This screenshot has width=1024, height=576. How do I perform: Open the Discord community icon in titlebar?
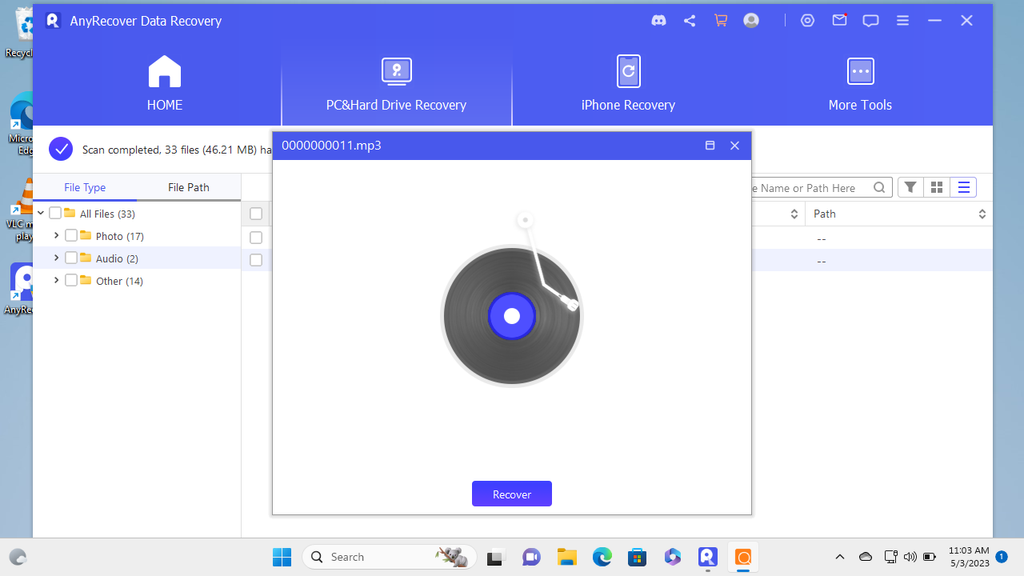658,20
